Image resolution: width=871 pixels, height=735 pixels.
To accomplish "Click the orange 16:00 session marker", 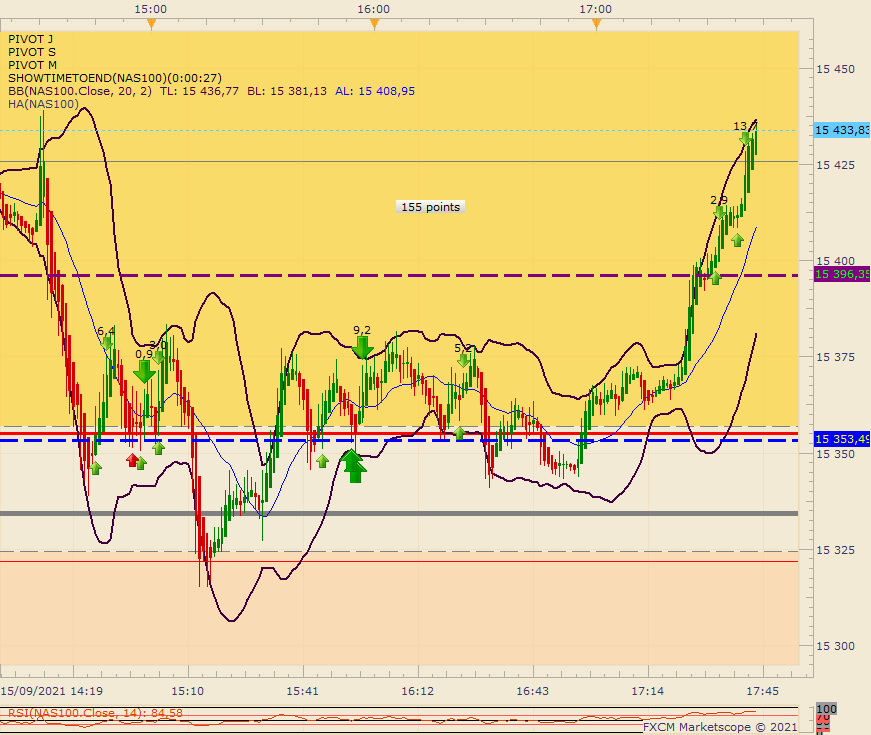I will point(374,23).
